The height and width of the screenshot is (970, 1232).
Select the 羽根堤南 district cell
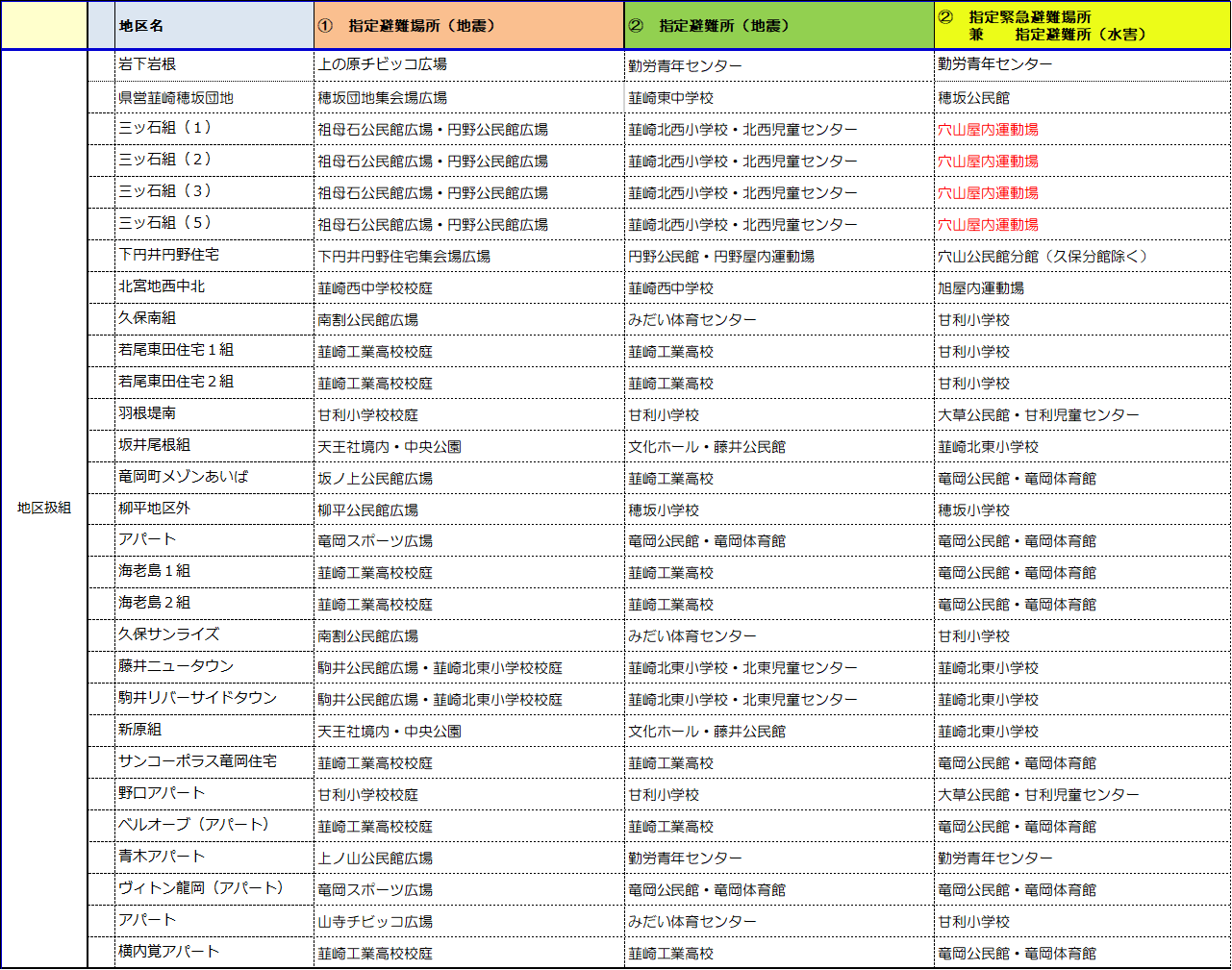click(214, 414)
